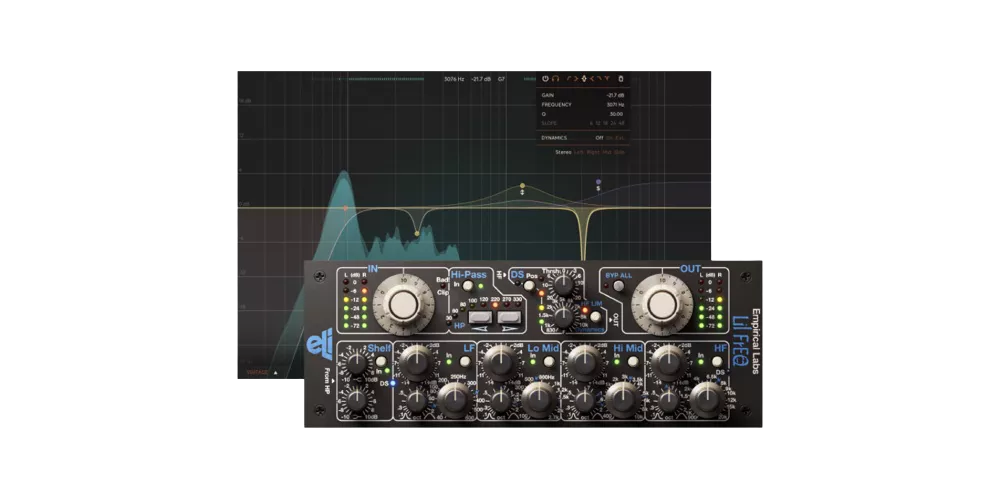Viewport: 1000px width, 500px height.
Task: Click the yellow dip EQ node
Action: coord(416,233)
